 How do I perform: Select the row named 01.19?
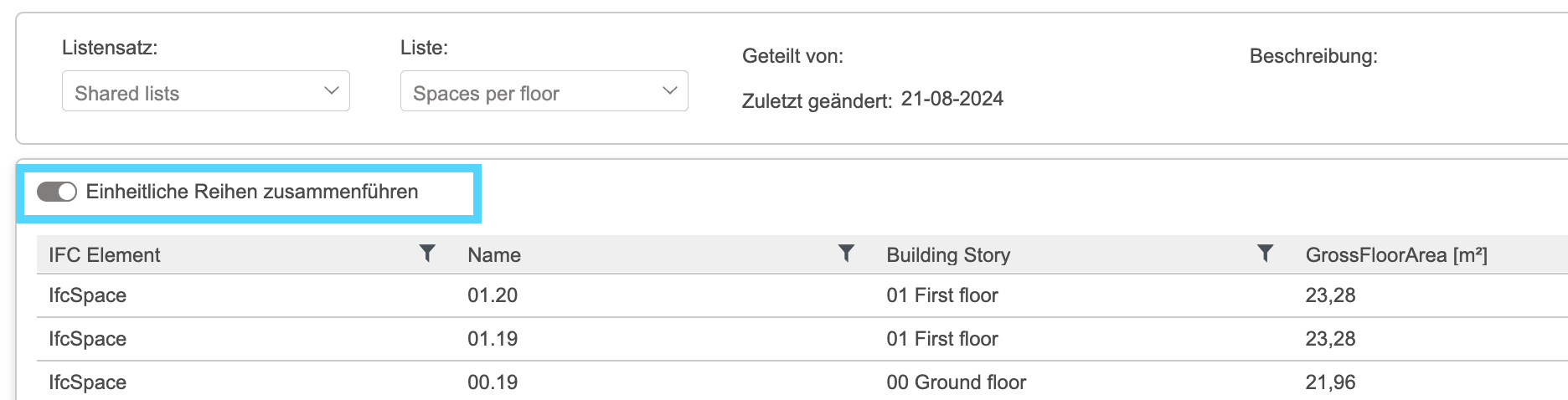tap(802, 339)
